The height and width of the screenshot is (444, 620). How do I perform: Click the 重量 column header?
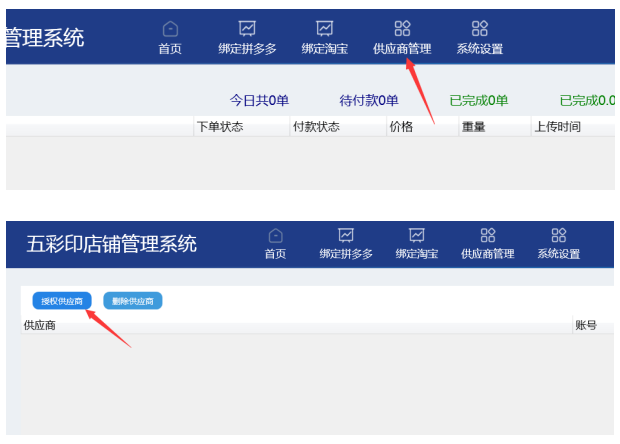(474, 127)
